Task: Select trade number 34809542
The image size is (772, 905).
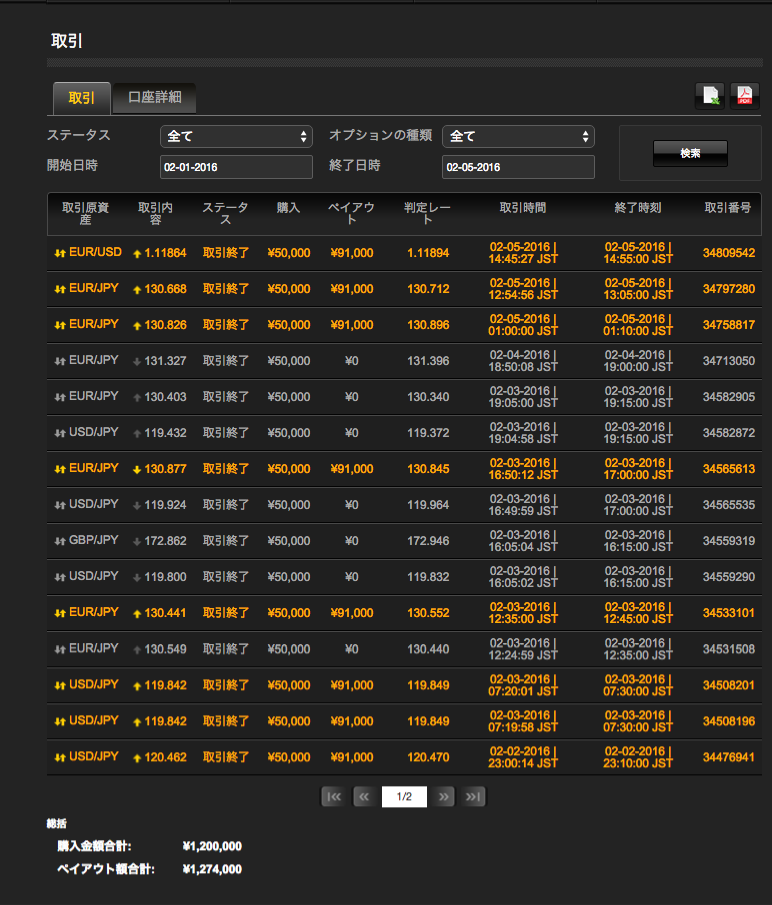Action: point(729,253)
